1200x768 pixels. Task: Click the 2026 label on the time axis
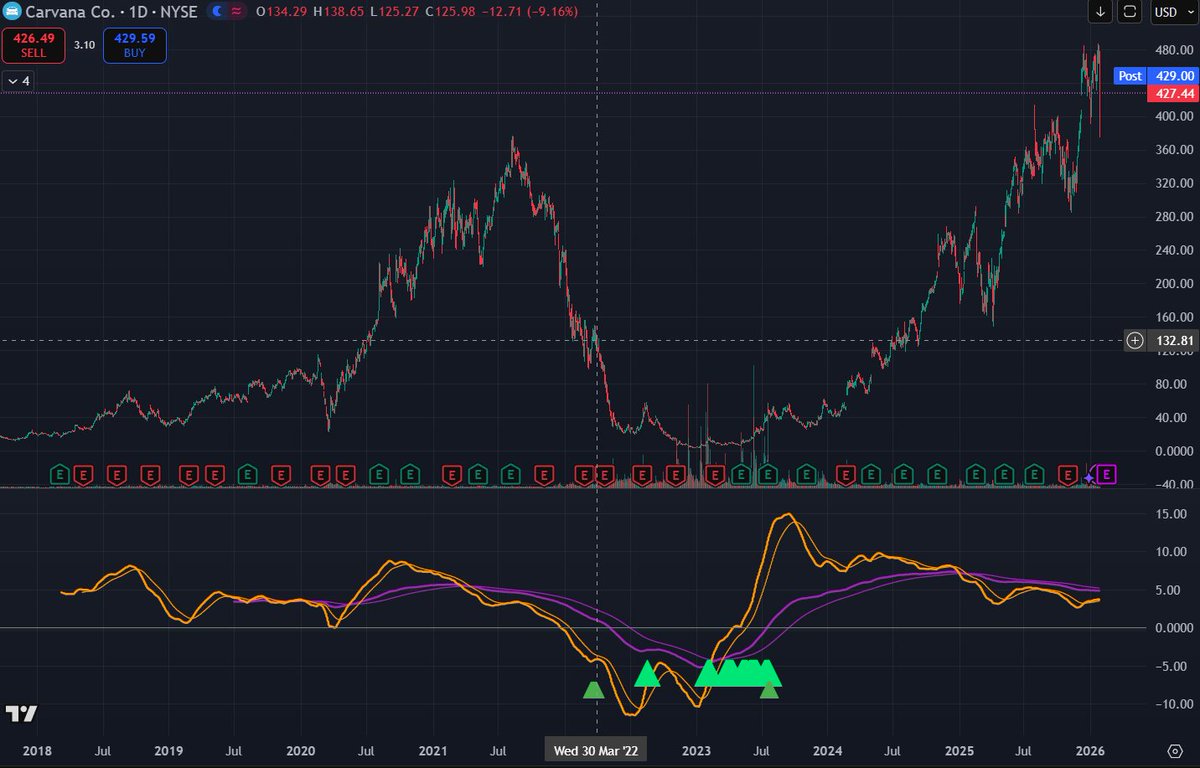(1089, 750)
